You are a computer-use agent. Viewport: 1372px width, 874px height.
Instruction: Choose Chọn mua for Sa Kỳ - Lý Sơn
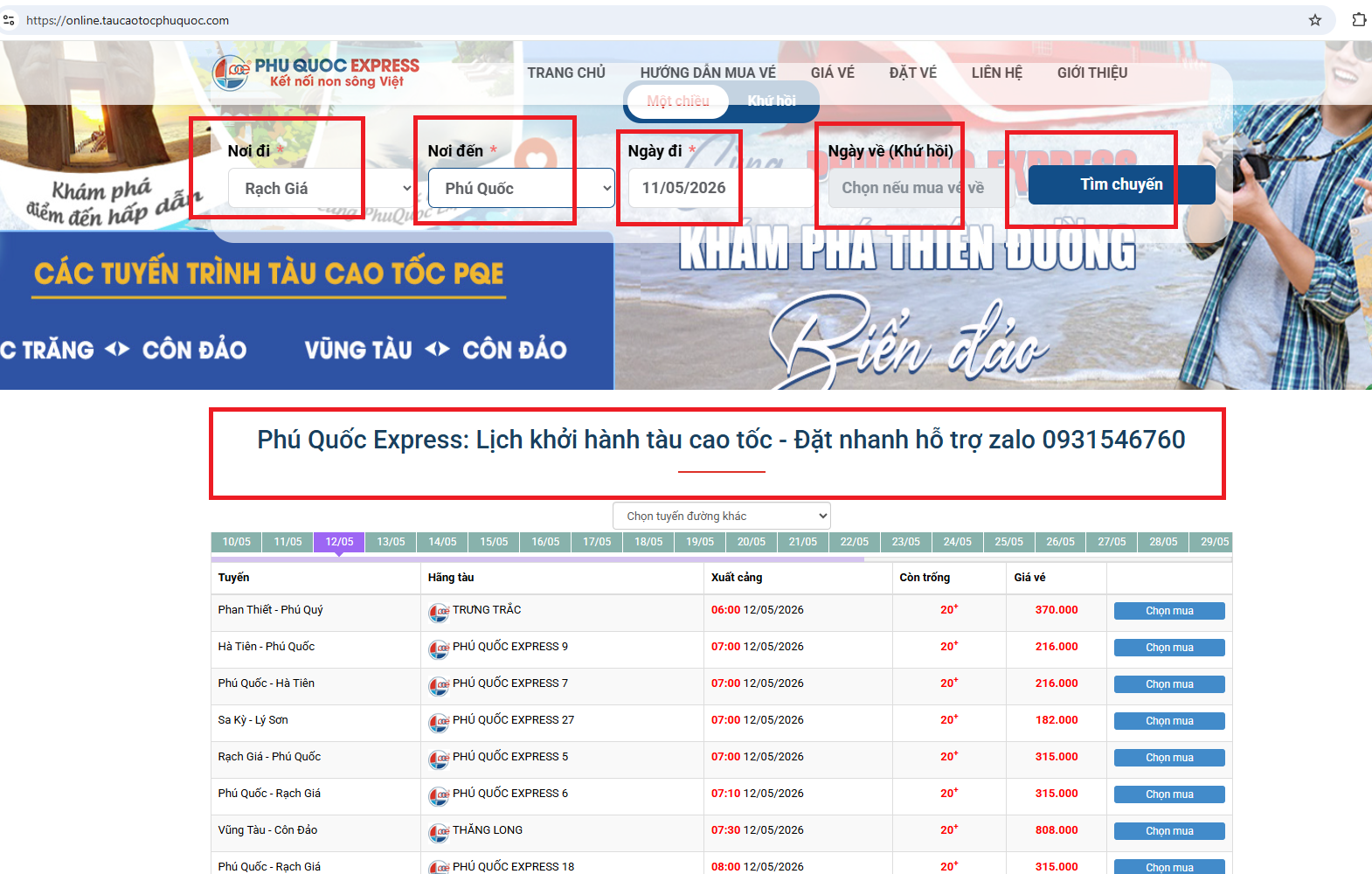tap(1169, 721)
